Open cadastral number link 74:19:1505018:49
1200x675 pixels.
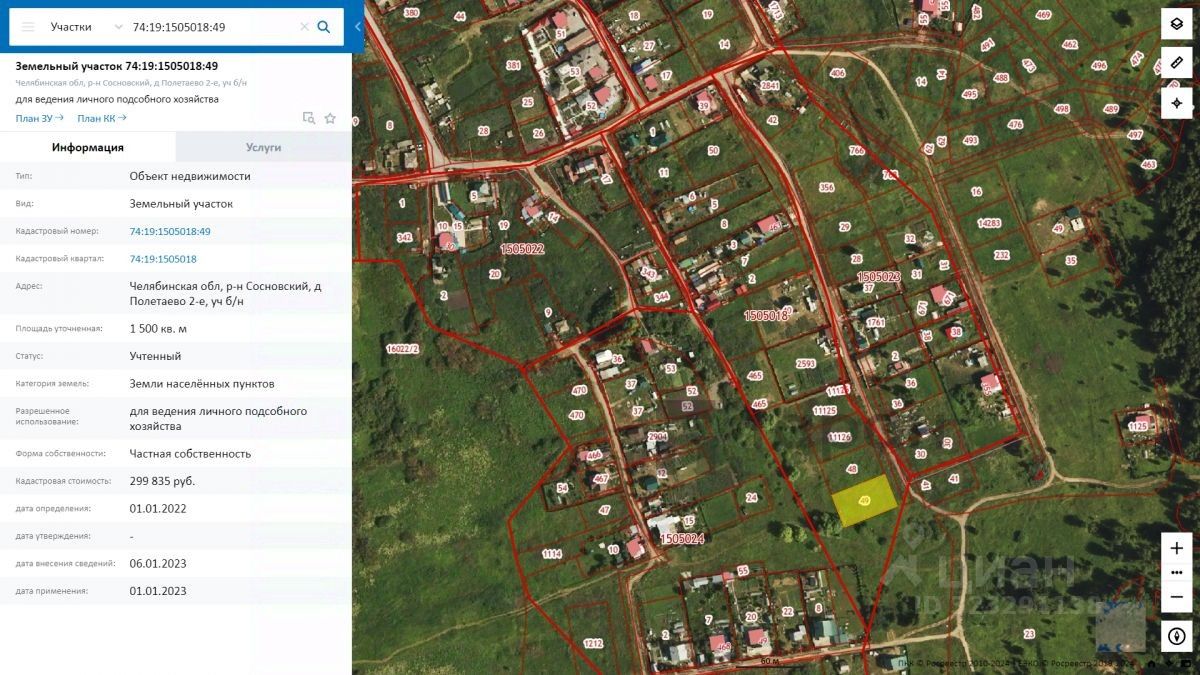tap(170, 231)
